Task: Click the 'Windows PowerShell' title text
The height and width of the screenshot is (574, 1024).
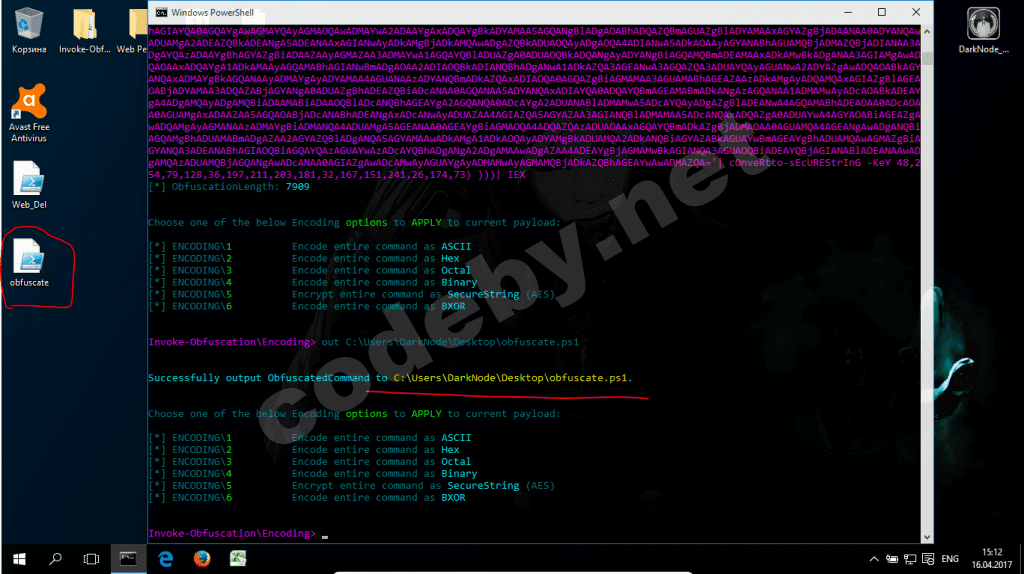Action: click(x=212, y=12)
